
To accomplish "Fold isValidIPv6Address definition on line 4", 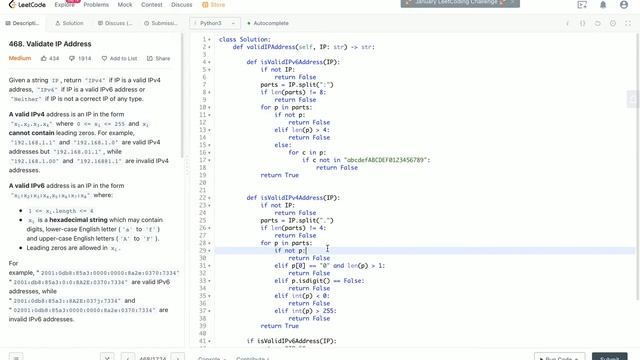I will (x=209, y=62).
